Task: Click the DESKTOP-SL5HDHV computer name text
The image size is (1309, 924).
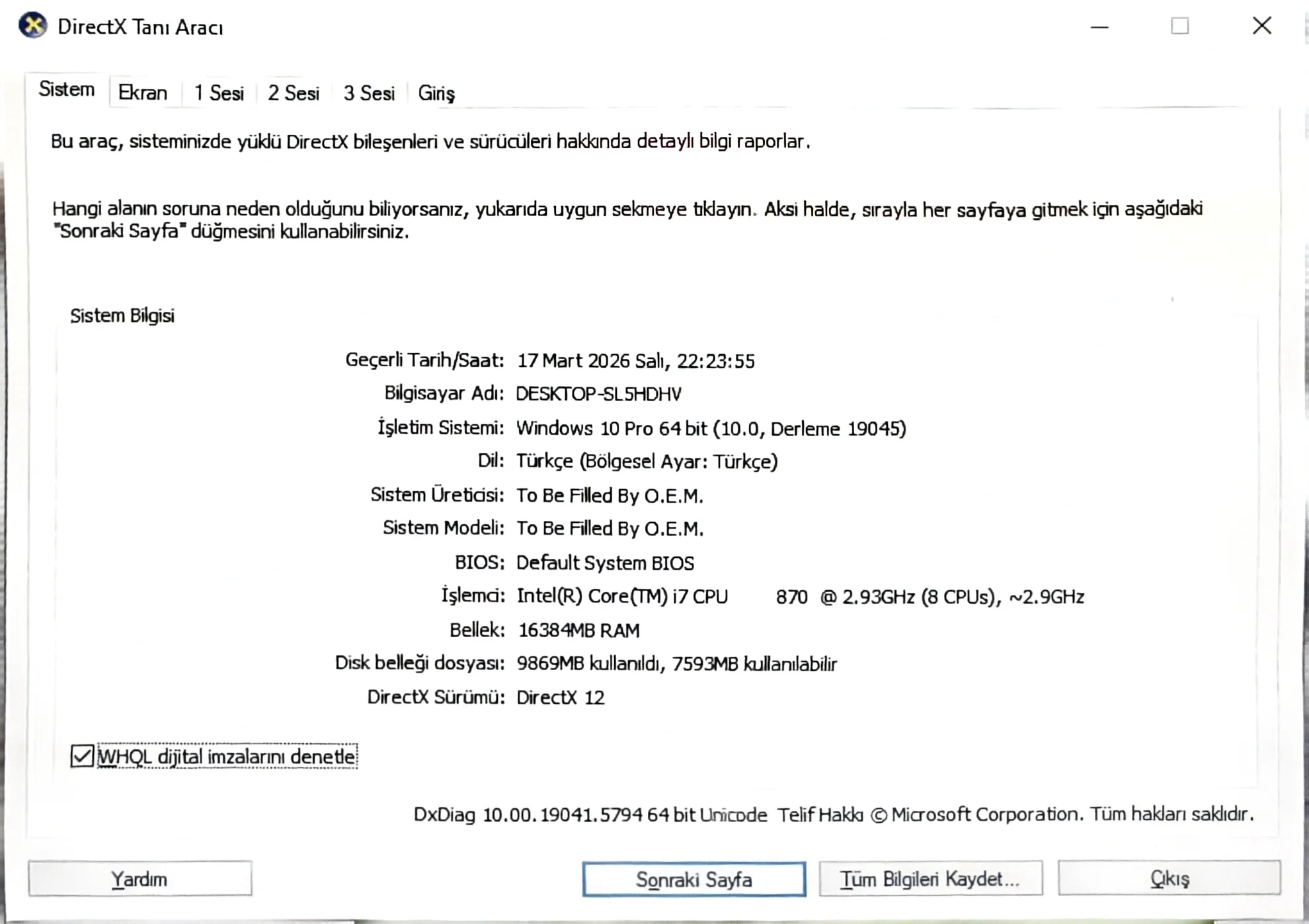Action: 598,394
